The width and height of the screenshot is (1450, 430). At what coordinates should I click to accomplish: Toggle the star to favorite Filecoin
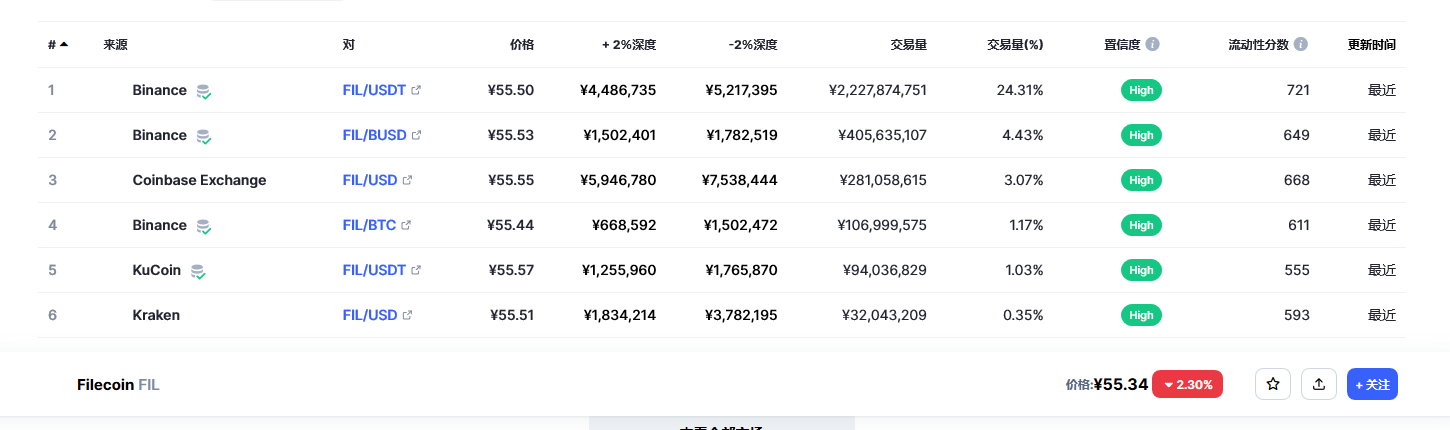(1273, 384)
